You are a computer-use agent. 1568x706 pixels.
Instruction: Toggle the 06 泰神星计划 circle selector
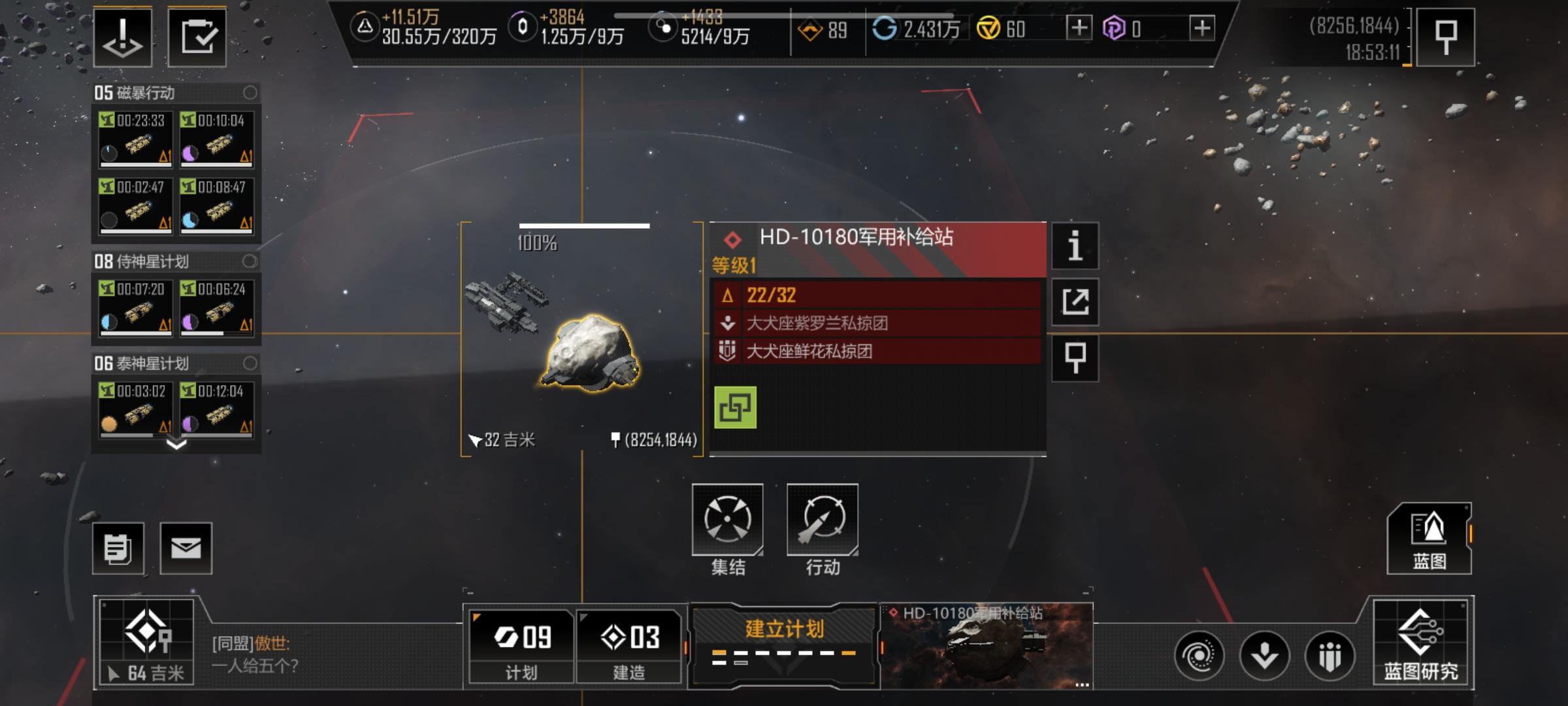pyautogui.click(x=250, y=363)
